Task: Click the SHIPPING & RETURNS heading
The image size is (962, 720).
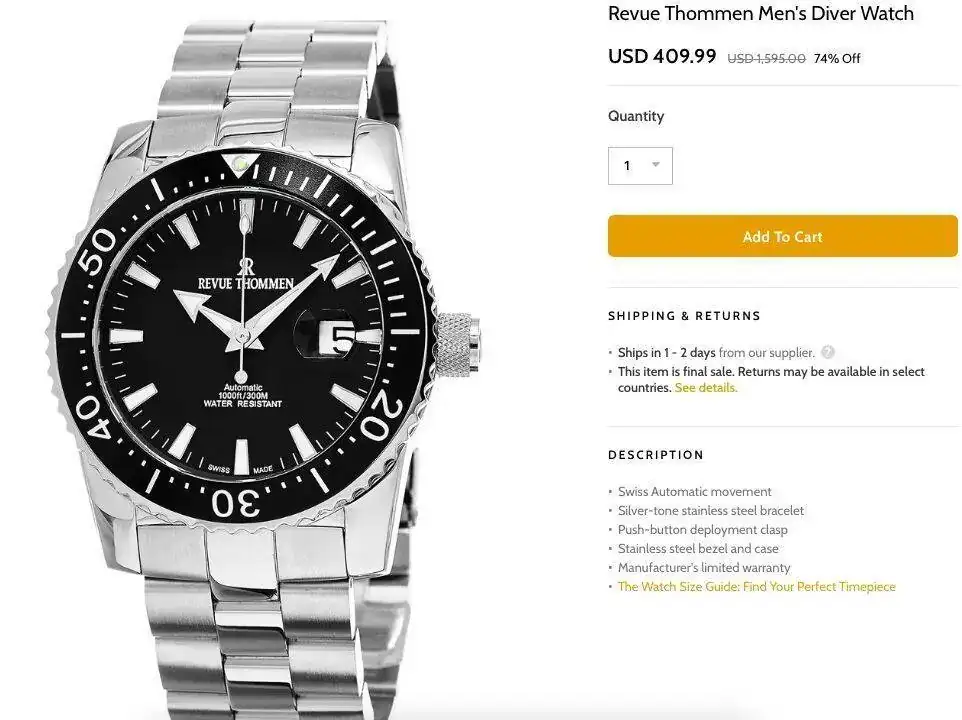Action: pos(684,316)
